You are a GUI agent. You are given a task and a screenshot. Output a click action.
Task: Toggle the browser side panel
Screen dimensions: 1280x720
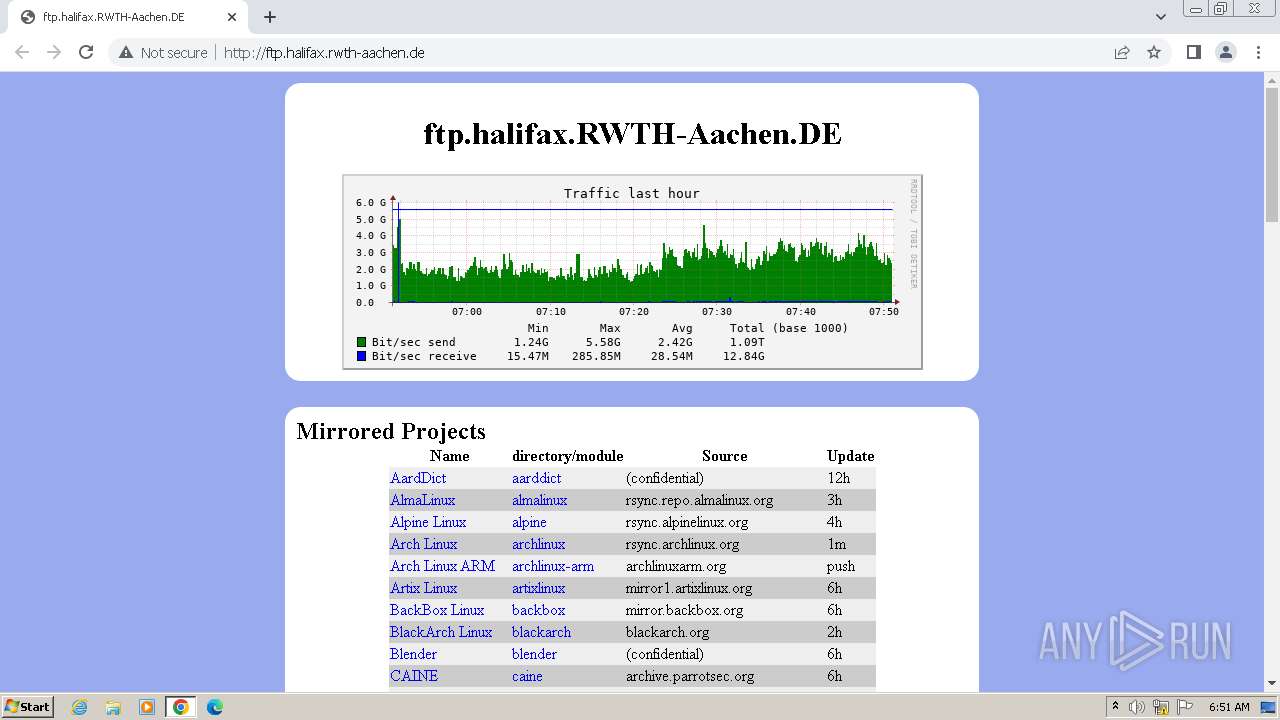[x=1193, y=52]
